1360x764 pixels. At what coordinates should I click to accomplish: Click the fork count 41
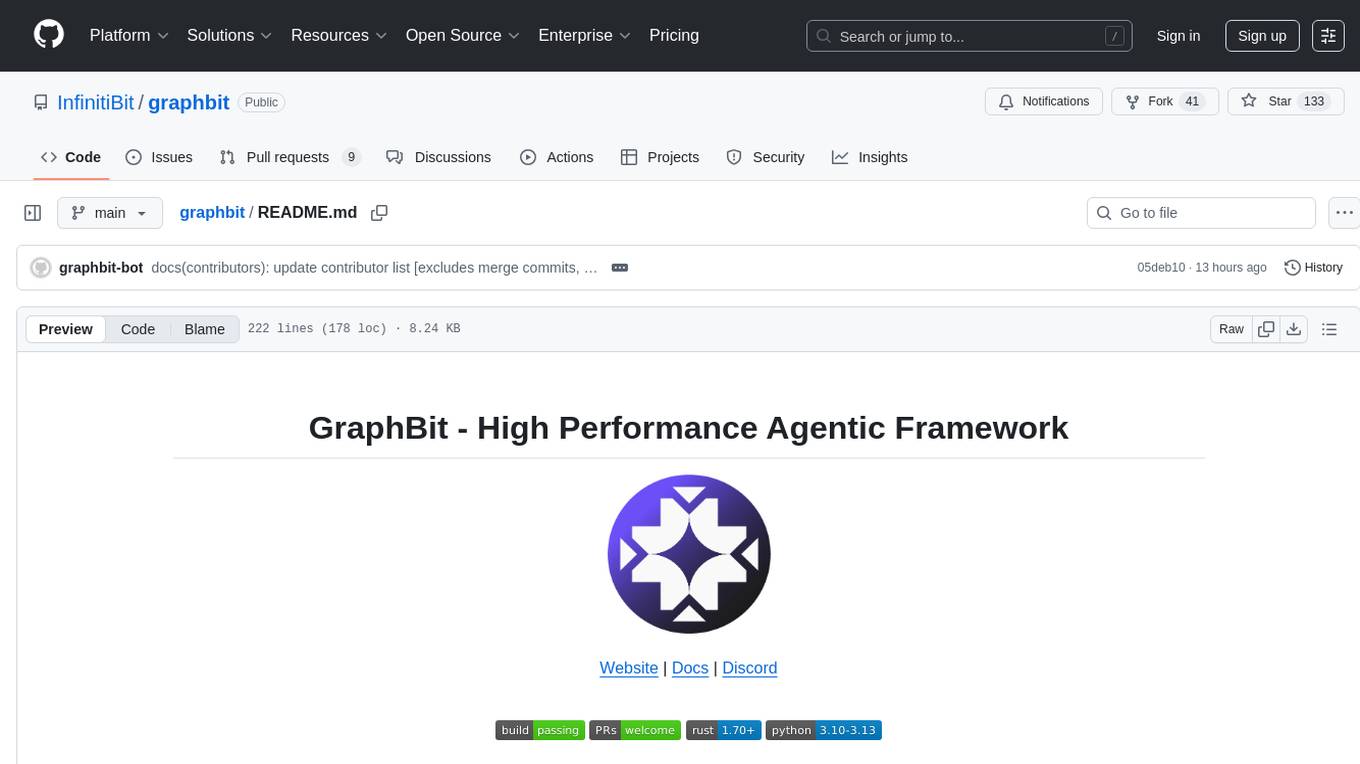pyautogui.click(x=1191, y=102)
